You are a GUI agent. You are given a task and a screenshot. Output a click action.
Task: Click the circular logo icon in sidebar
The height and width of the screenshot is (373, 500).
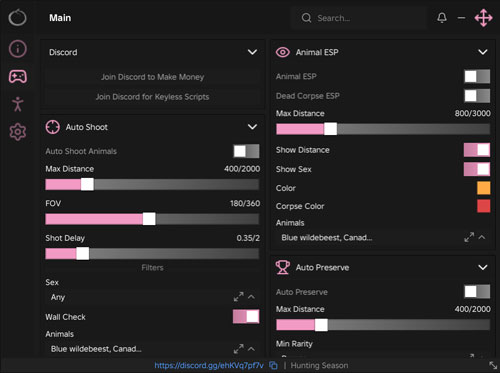[17, 17]
